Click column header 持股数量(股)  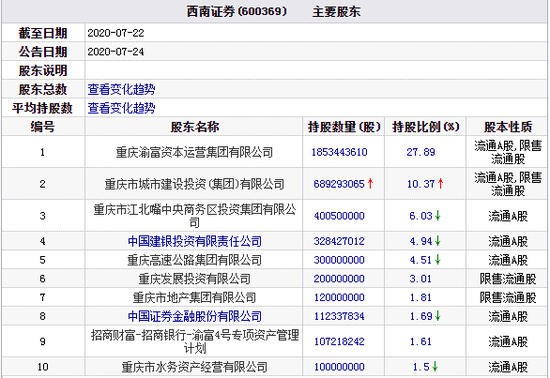click(344, 127)
